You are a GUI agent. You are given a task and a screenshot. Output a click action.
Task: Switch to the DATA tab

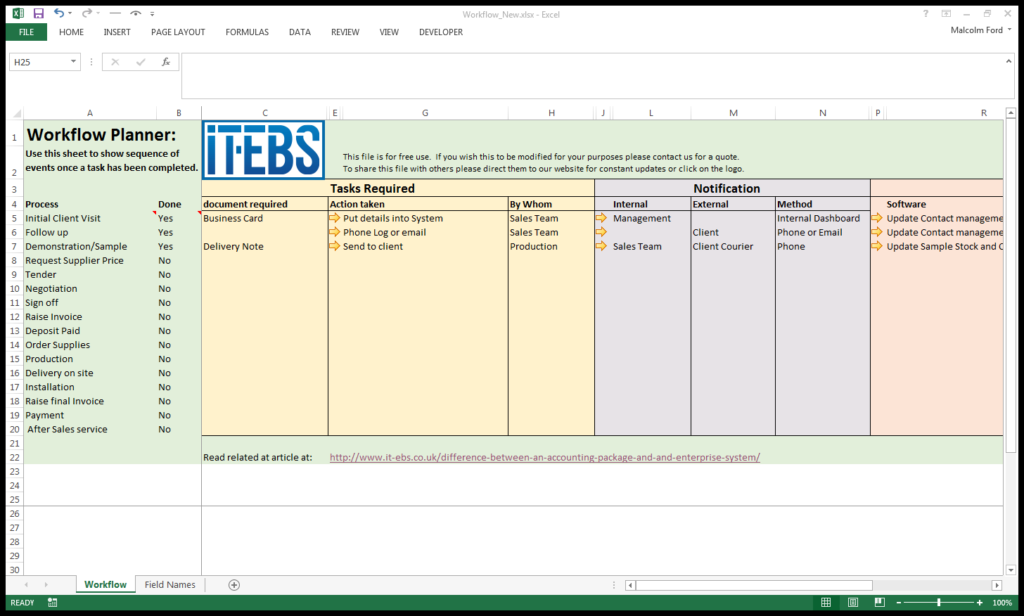[300, 32]
